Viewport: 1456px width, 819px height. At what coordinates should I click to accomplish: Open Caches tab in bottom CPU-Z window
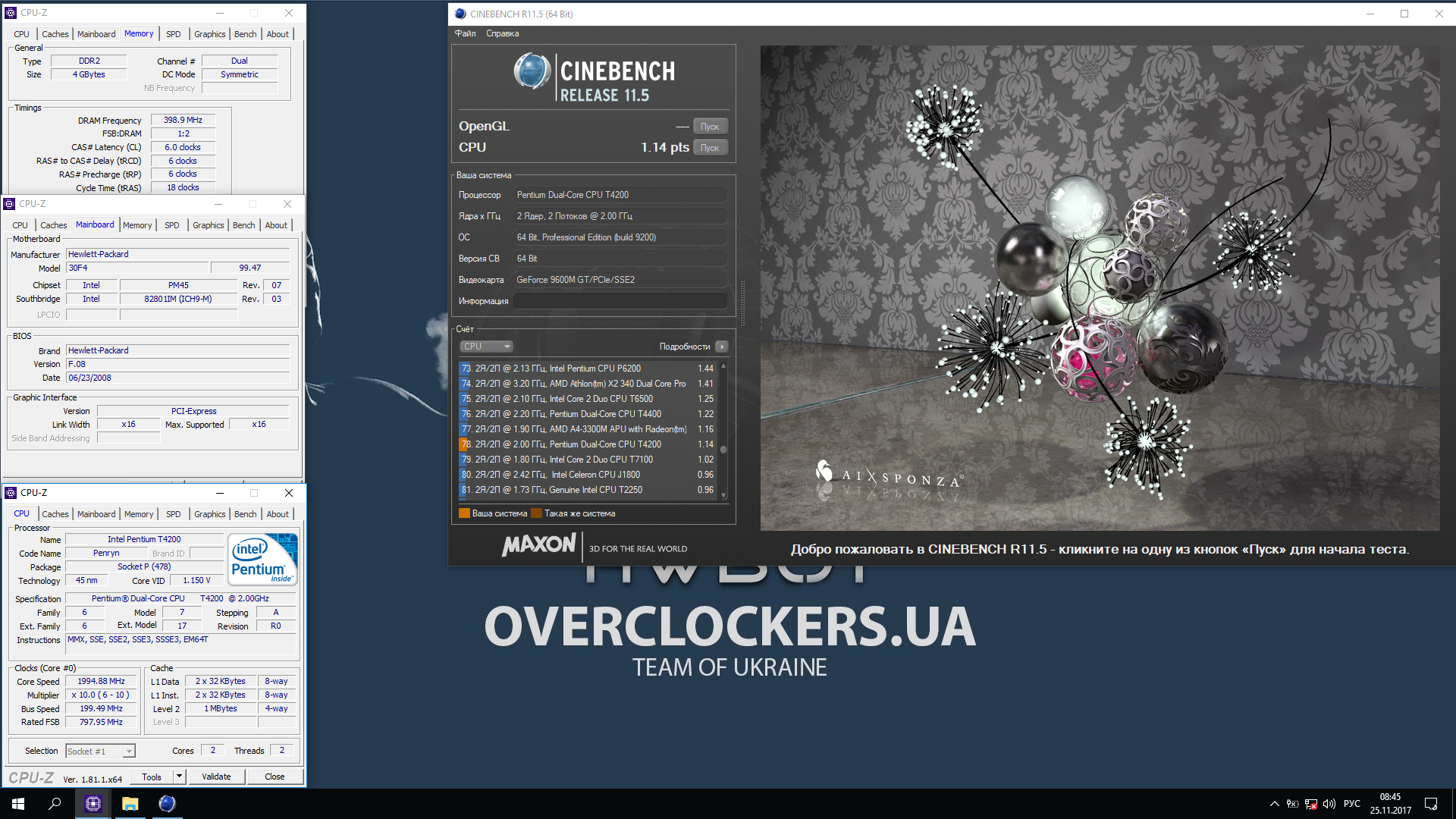55,514
